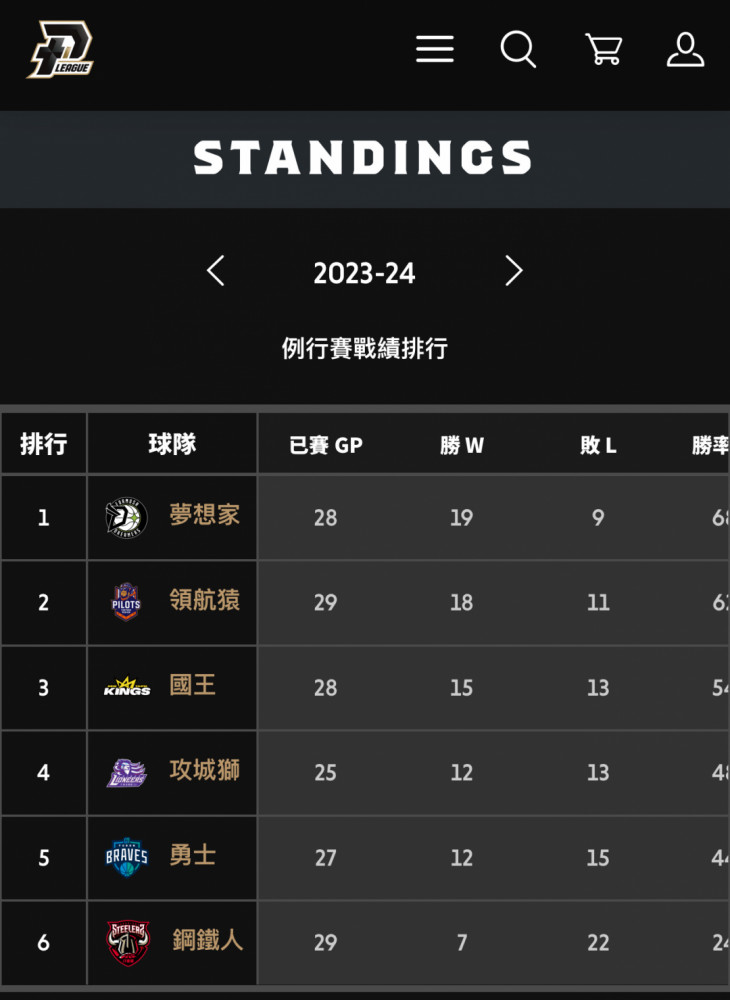Select the 2023-24 season label
The image size is (730, 1000).
[364, 273]
